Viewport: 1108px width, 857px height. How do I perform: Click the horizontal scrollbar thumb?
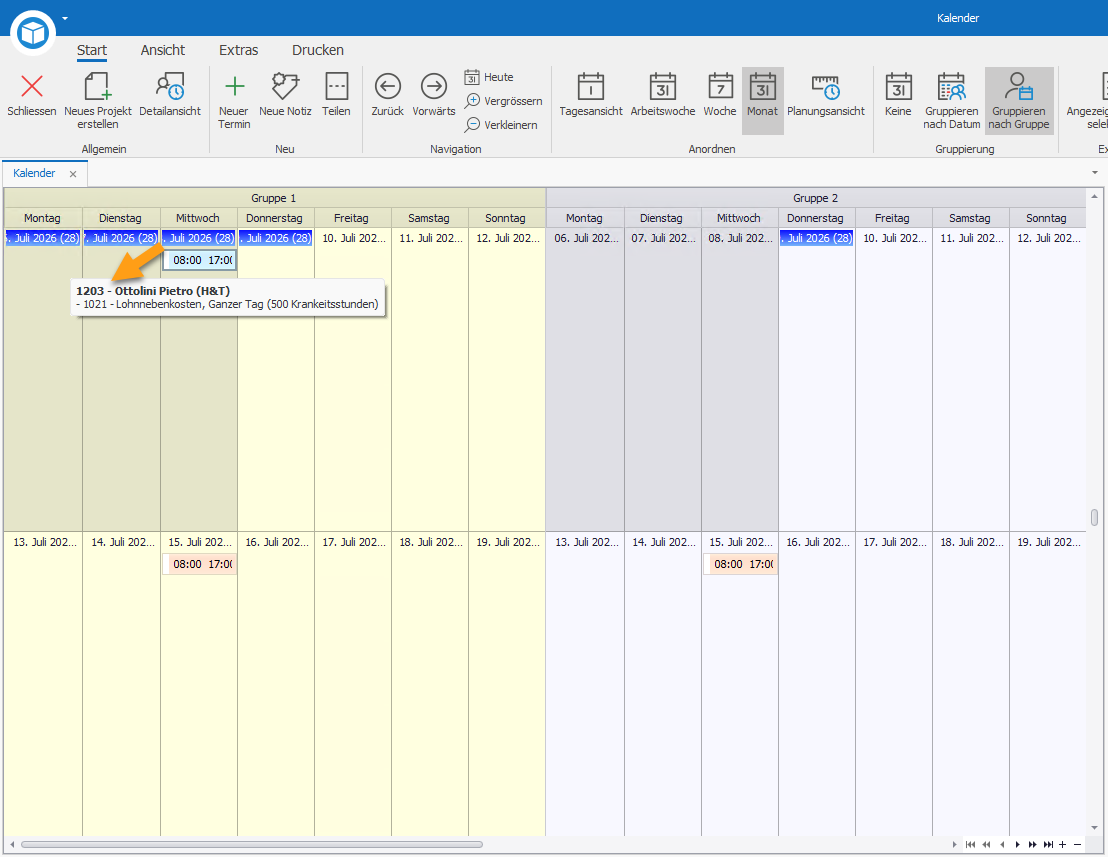point(252,844)
